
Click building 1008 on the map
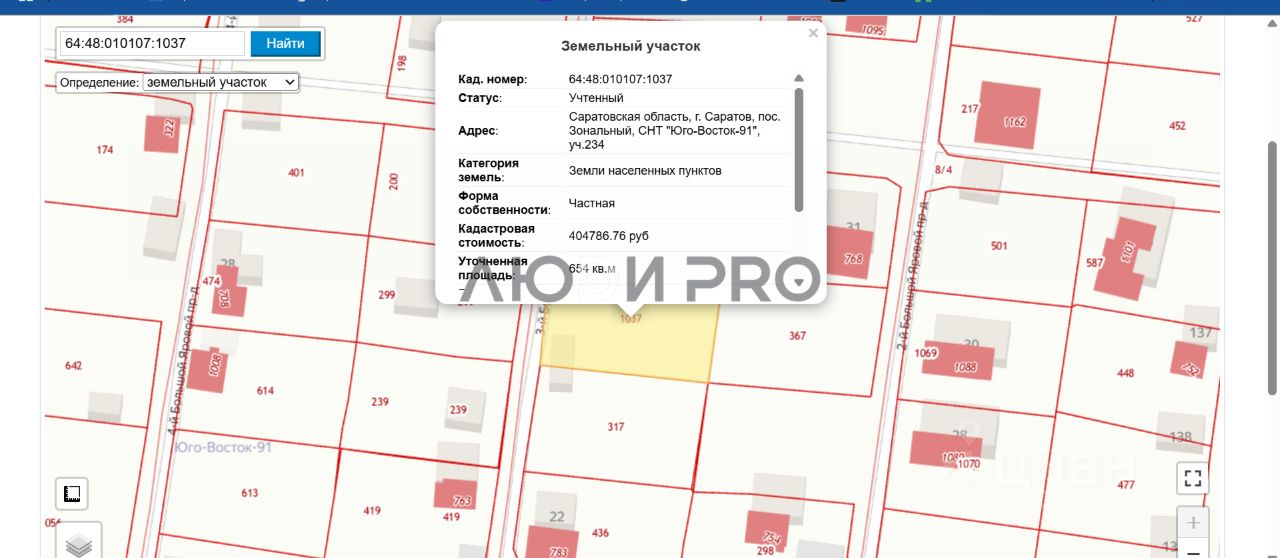[x=210, y=369]
